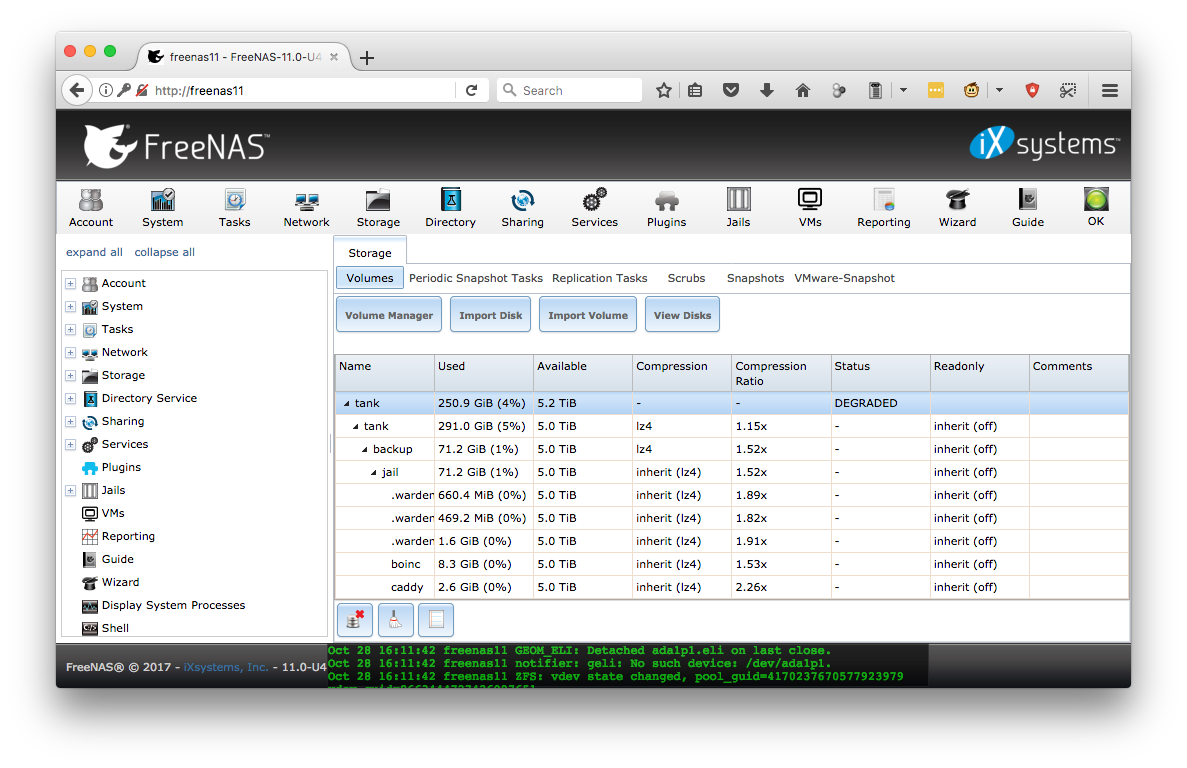Expand the Tasks node in the sidebar tree

(x=70, y=330)
